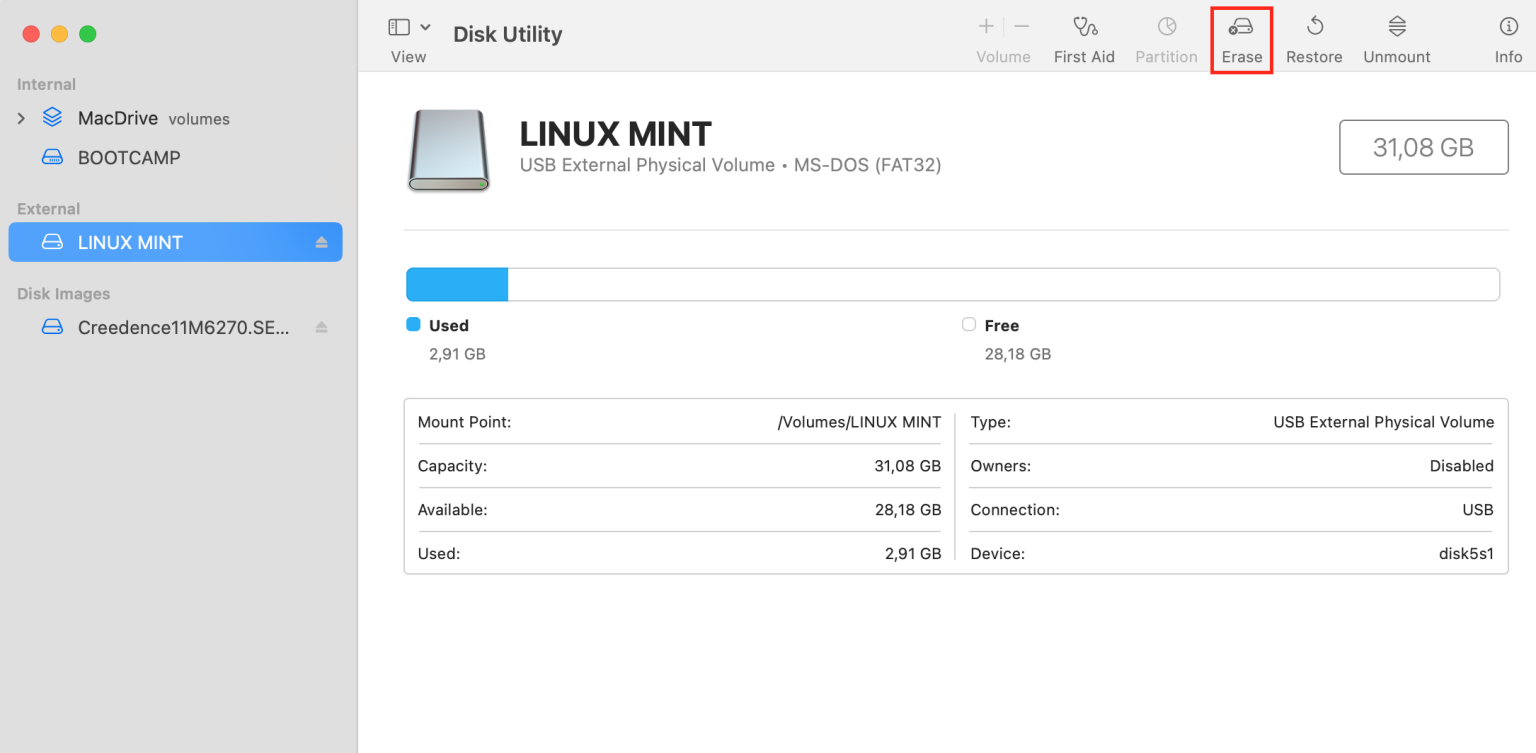The width and height of the screenshot is (1536, 753).
Task: Toggle the Free legend indicator
Action: coord(968,324)
